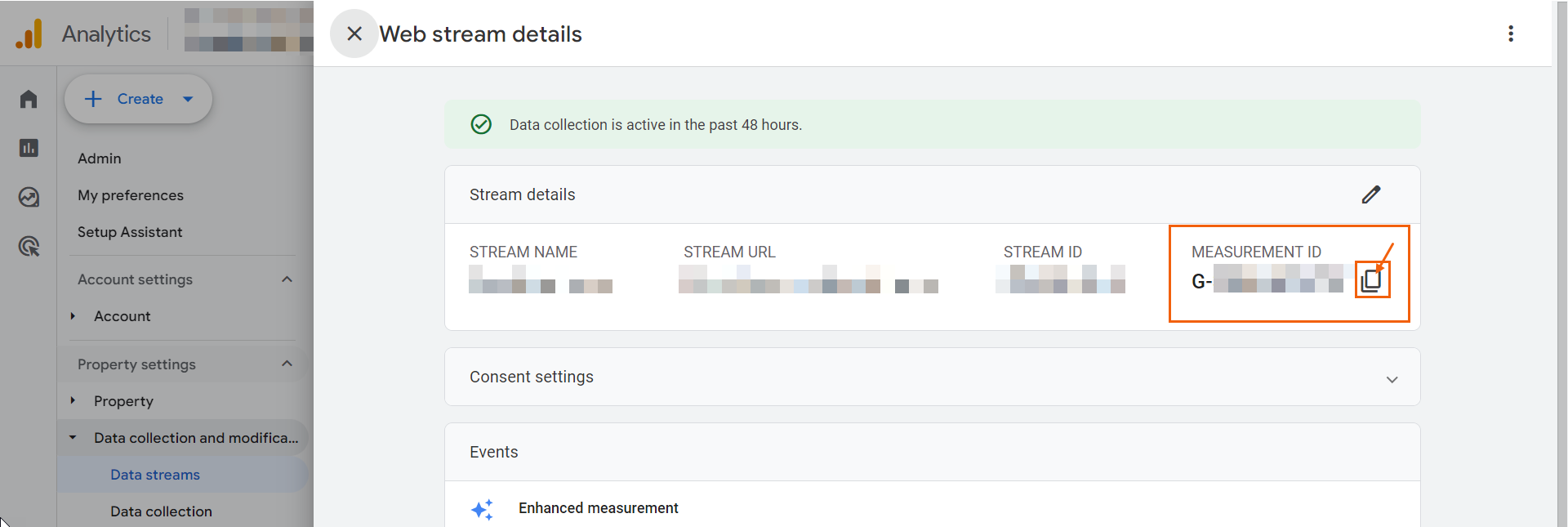Open the three-dot more options menu
Image resolution: width=1568 pixels, height=527 pixels.
pyautogui.click(x=1510, y=33)
